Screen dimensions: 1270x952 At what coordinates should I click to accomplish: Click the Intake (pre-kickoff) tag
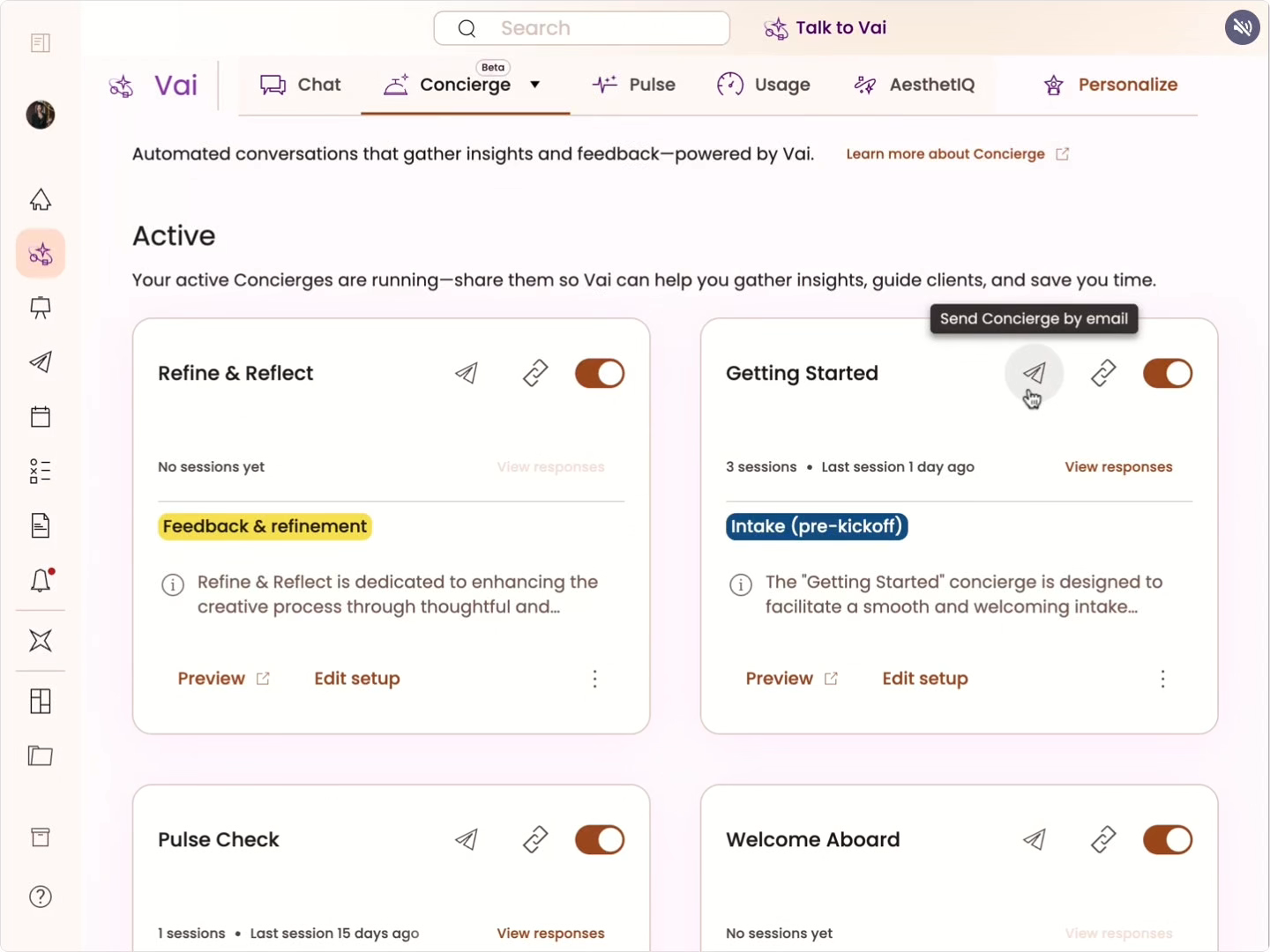coord(817,526)
